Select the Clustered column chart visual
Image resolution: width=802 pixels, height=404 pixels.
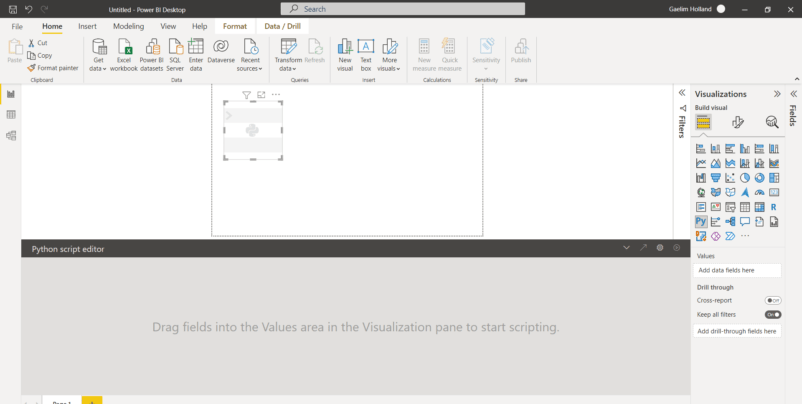coord(745,149)
